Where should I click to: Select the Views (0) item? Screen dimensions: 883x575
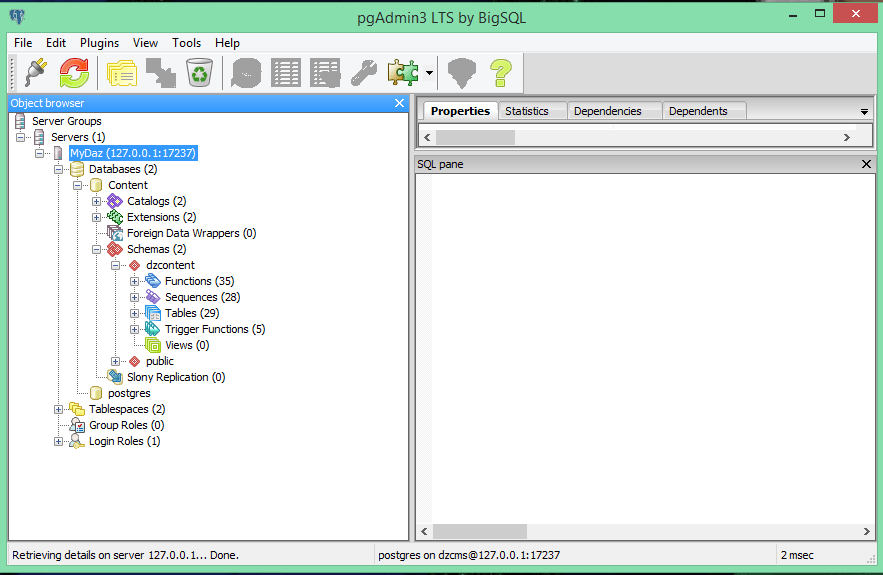click(187, 345)
